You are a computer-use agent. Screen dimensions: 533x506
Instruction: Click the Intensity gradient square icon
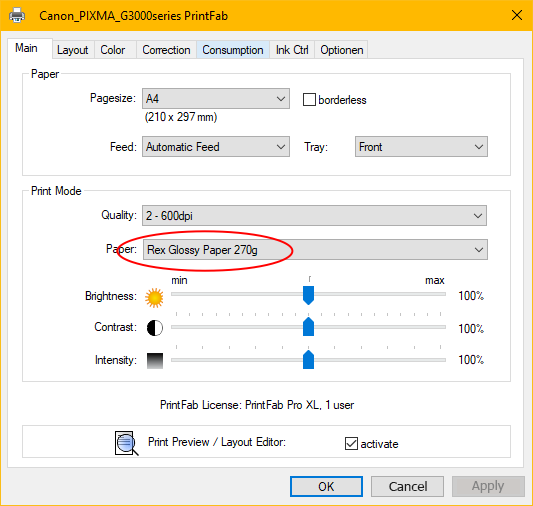click(x=155, y=361)
